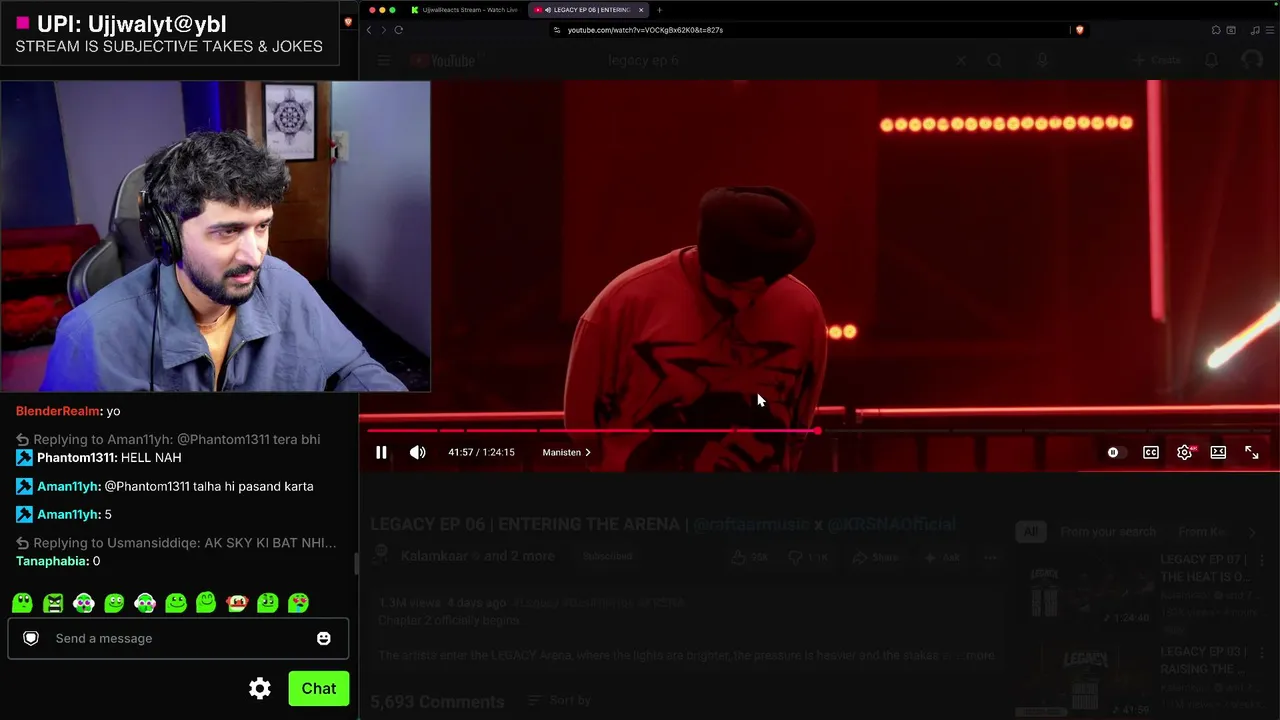Image resolution: width=1280 pixels, height=720 pixels.
Task: Open the YouTube account avatar menu
Action: (x=1252, y=61)
